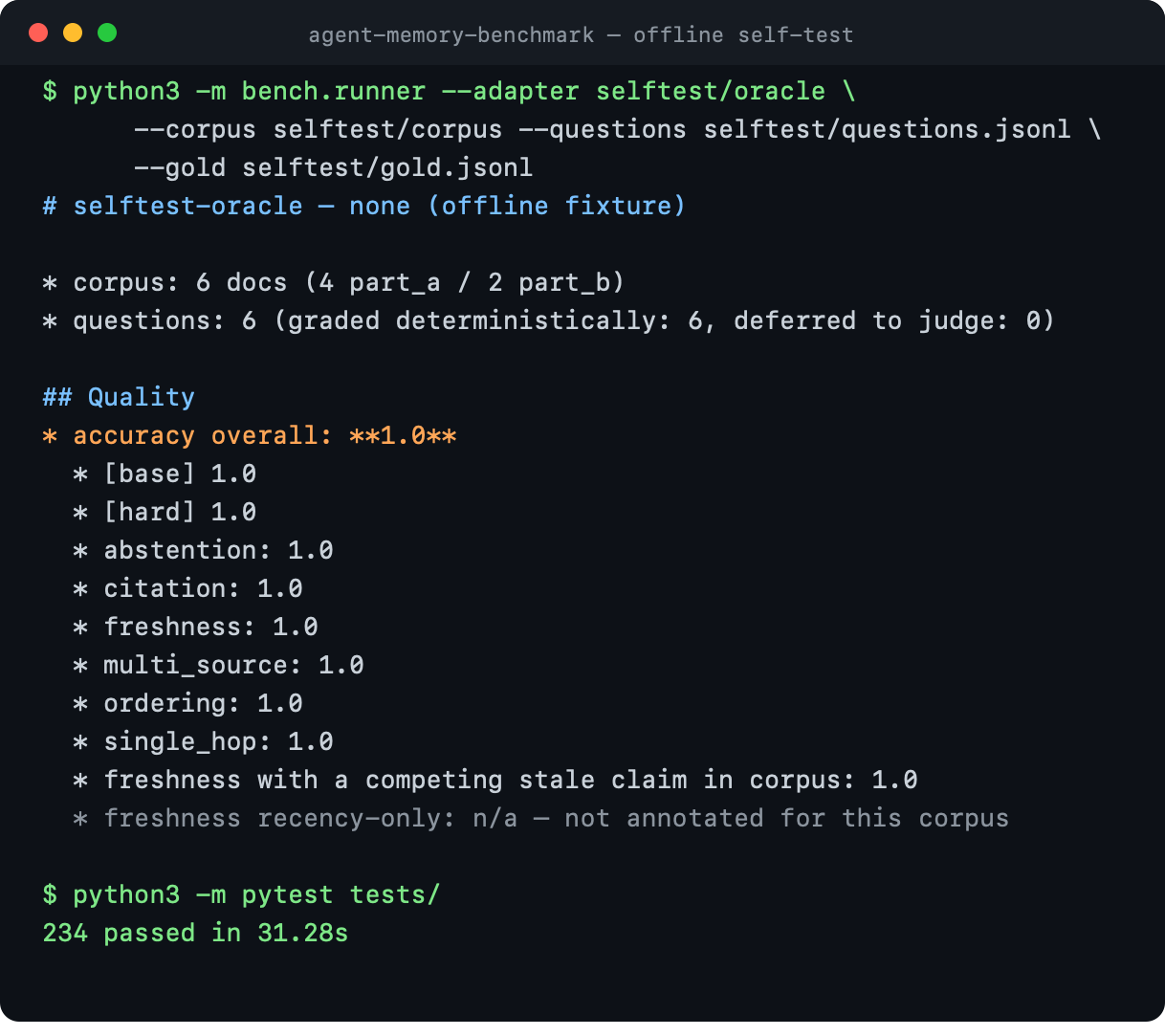Click the '[base] 1.0' result line

[165, 474]
